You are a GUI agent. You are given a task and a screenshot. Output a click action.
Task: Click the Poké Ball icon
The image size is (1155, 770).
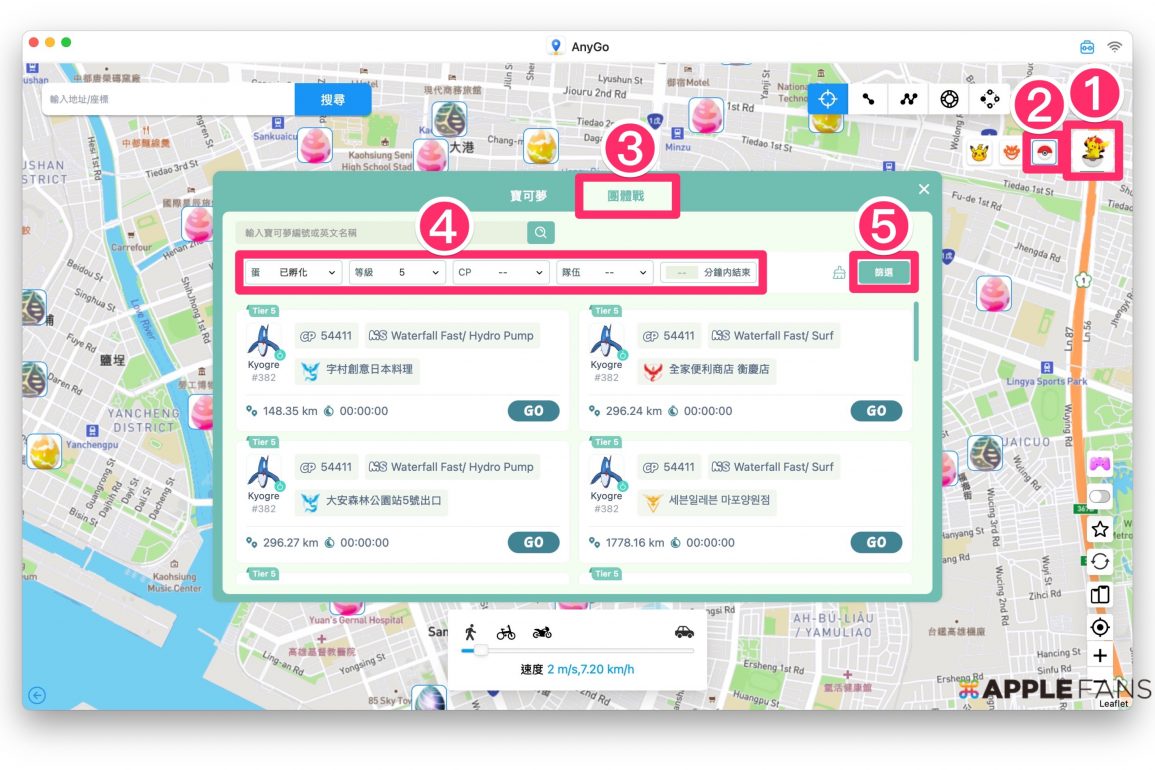[x=1043, y=153]
